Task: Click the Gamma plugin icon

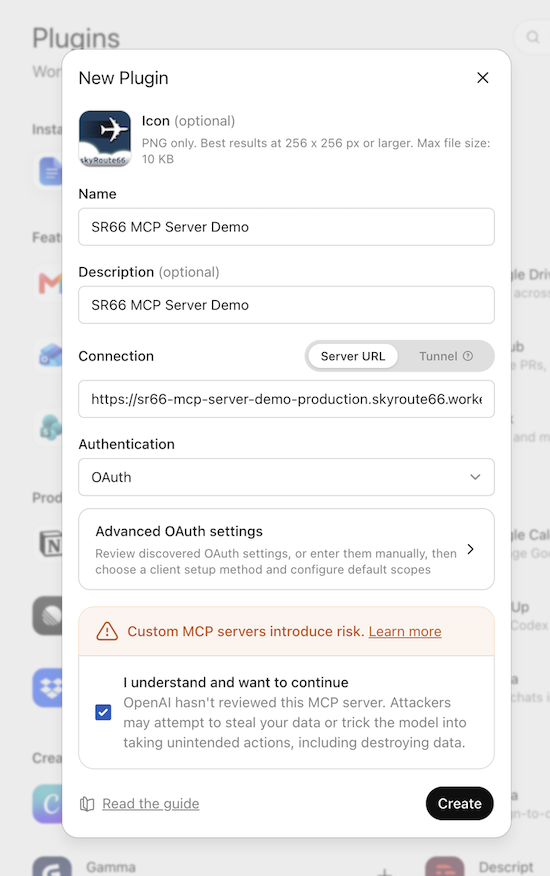Action: click(x=52, y=867)
